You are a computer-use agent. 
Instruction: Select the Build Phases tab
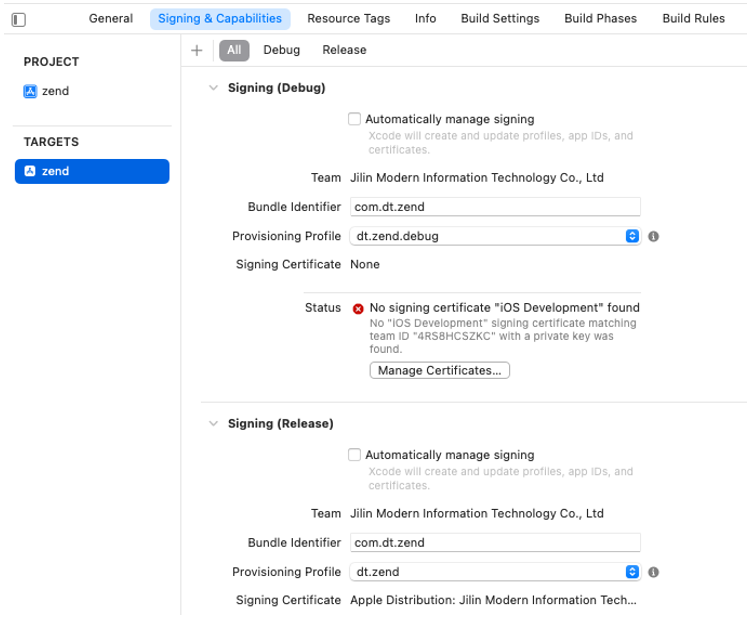[x=600, y=18]
